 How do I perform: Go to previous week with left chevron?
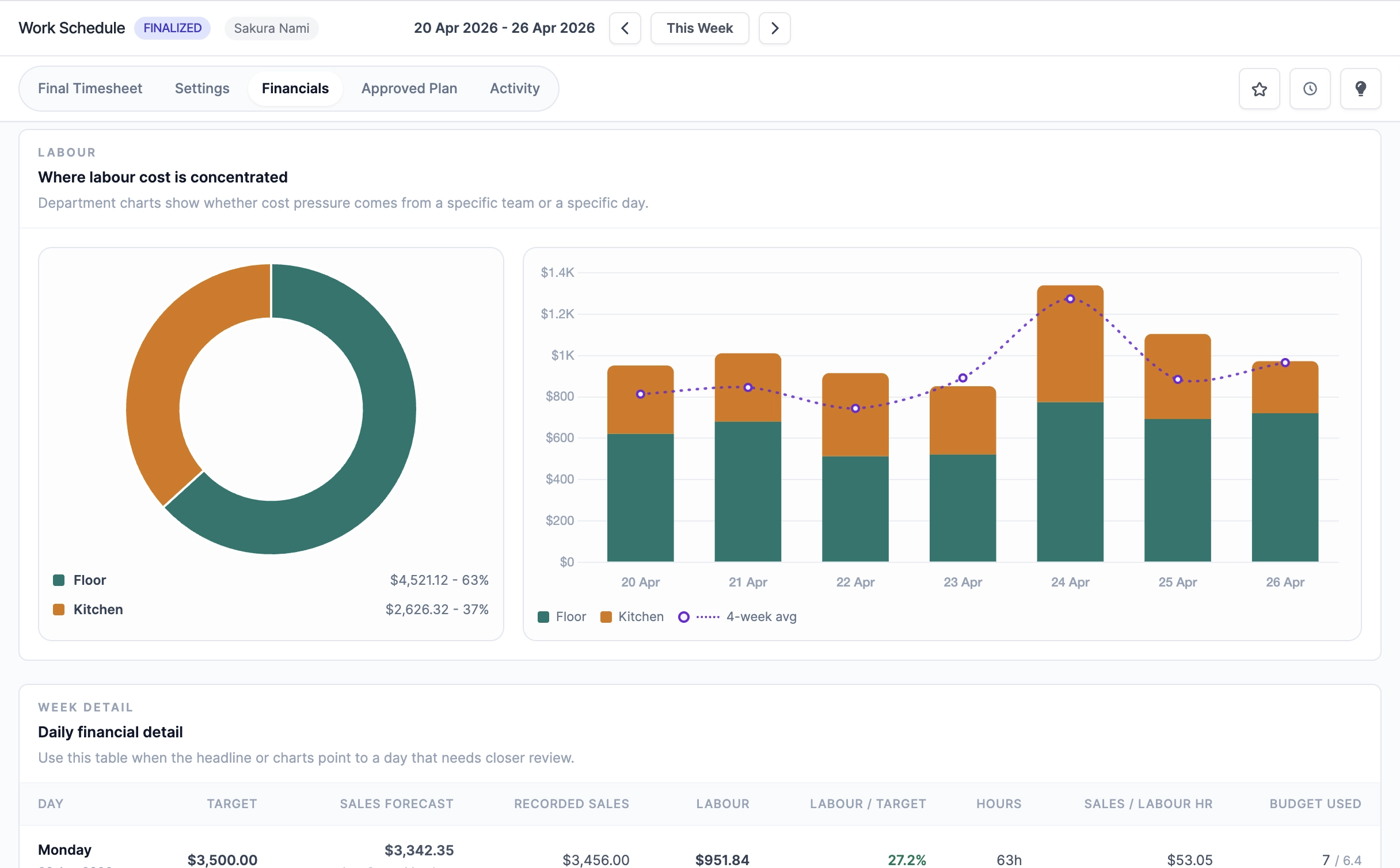(625, 28)
